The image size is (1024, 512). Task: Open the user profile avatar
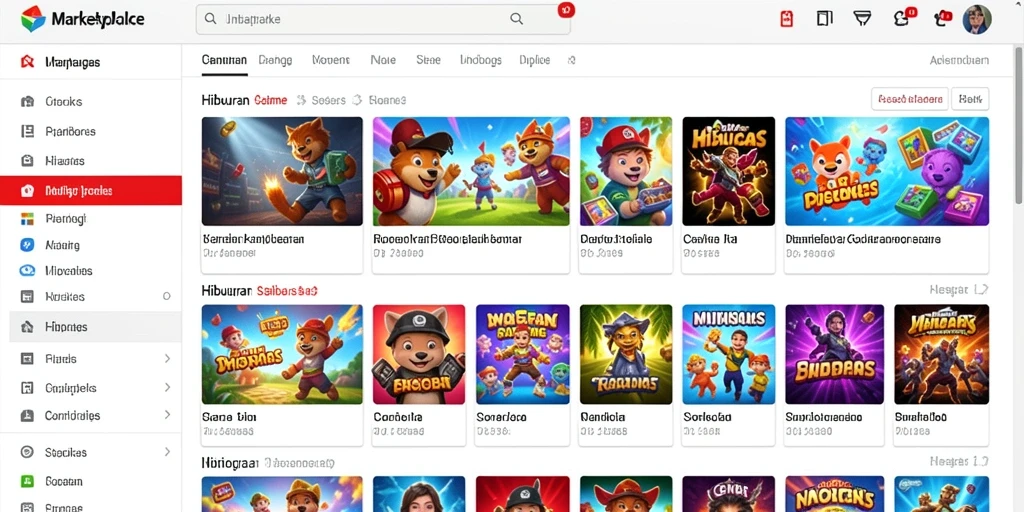point(977,20)
